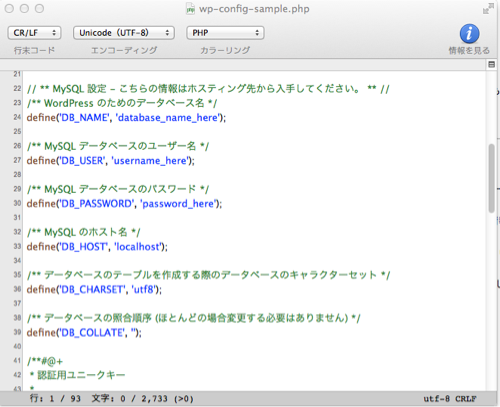Click the split view icon above scrollbar
Screen dimensions: 500x407
click(x=491, y=64)
